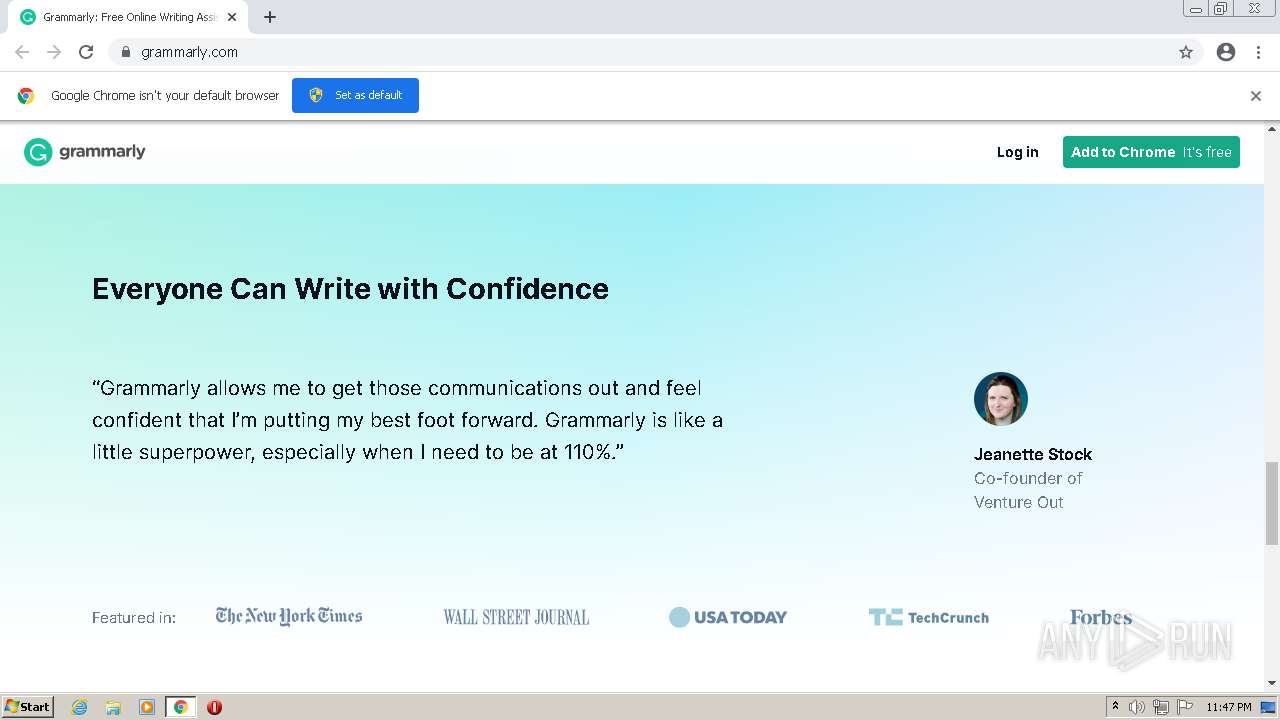Bookmark this page with the star icon
Screen dimensions: 1280x720
tap(1186, 52)
